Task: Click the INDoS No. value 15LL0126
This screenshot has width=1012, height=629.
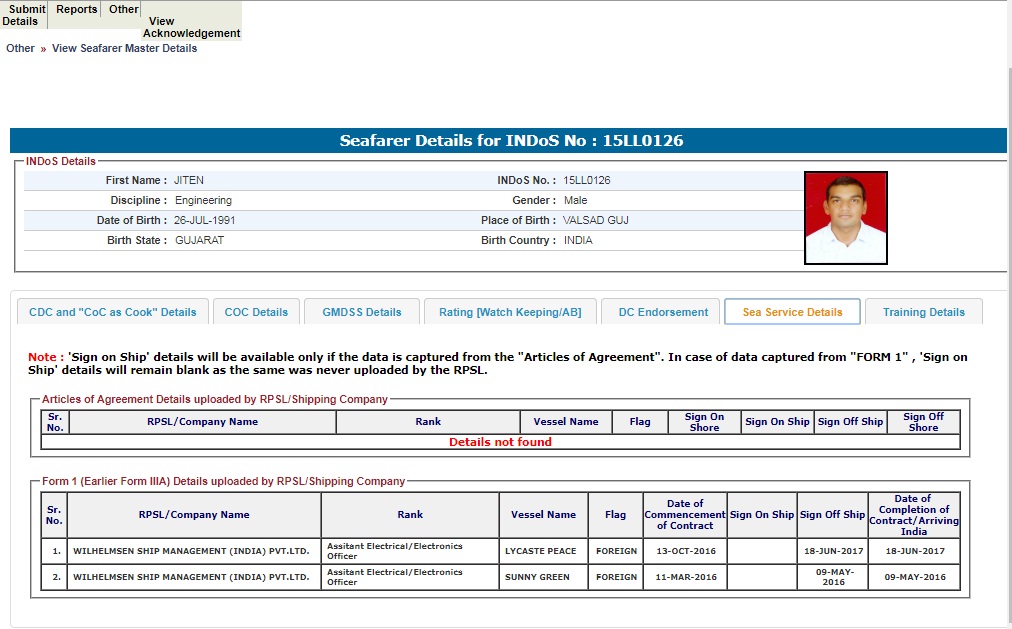Action: (x=587, y=181)
